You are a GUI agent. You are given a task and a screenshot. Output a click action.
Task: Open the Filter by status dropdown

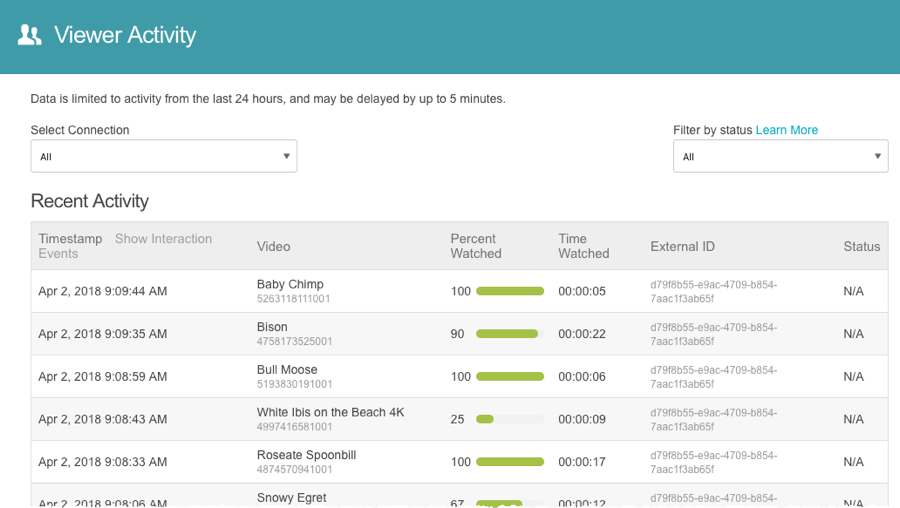coord(780,156)
